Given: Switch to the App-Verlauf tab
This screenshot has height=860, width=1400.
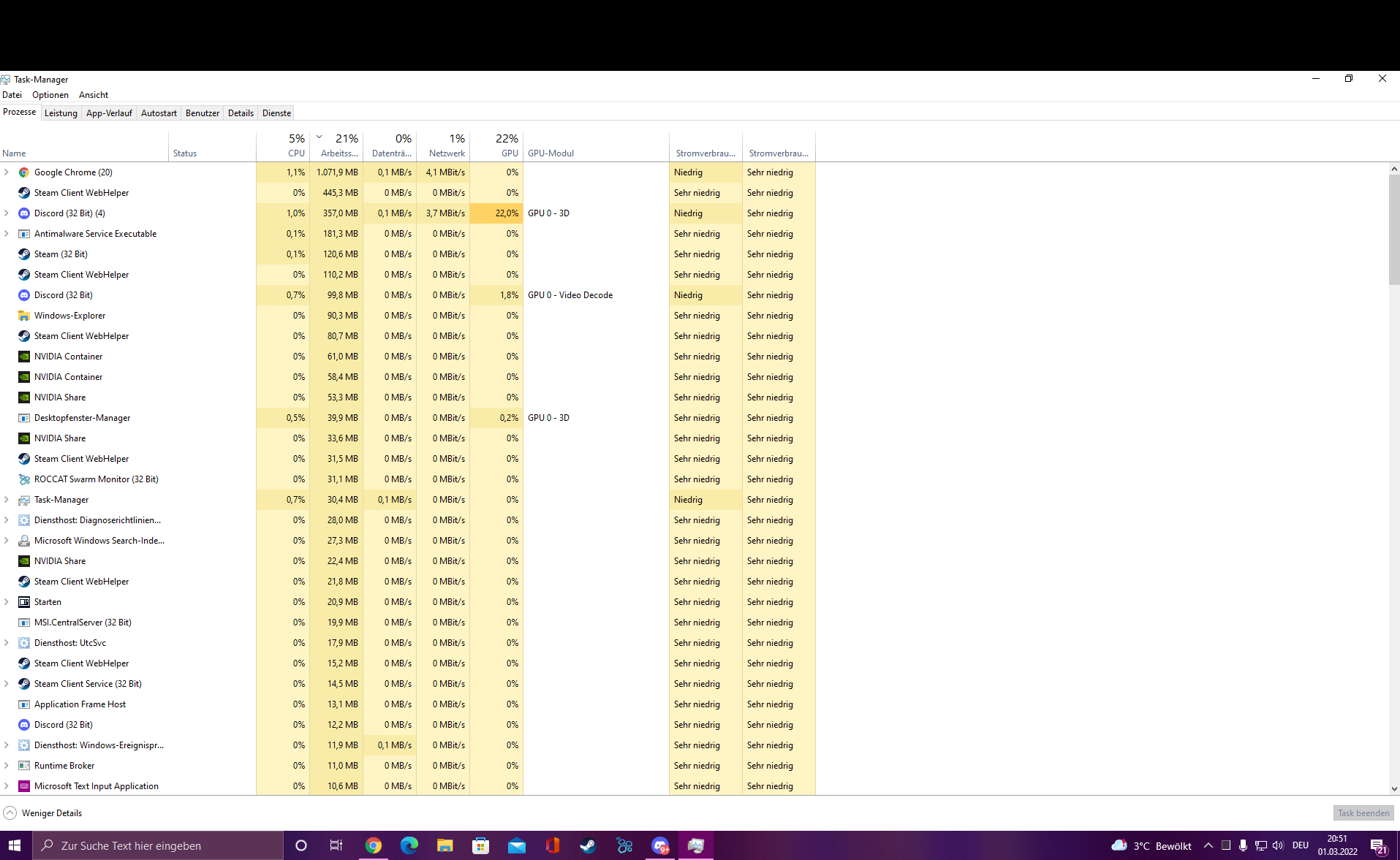Looking at the screenshot, I should tap(109, 113).
